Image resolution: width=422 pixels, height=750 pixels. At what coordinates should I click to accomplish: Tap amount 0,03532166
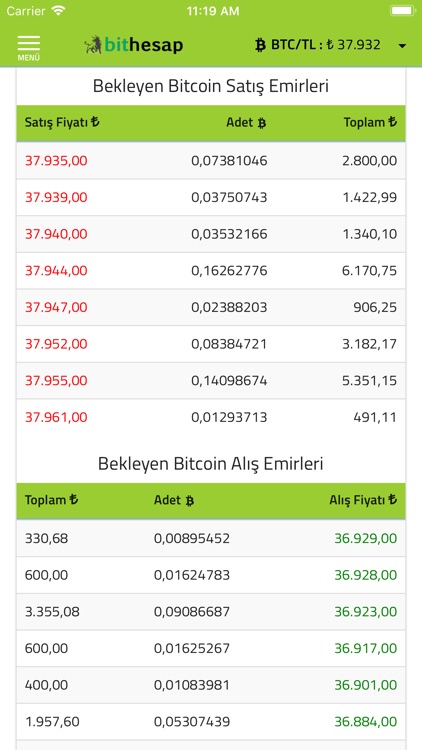(x=229, y=234)
